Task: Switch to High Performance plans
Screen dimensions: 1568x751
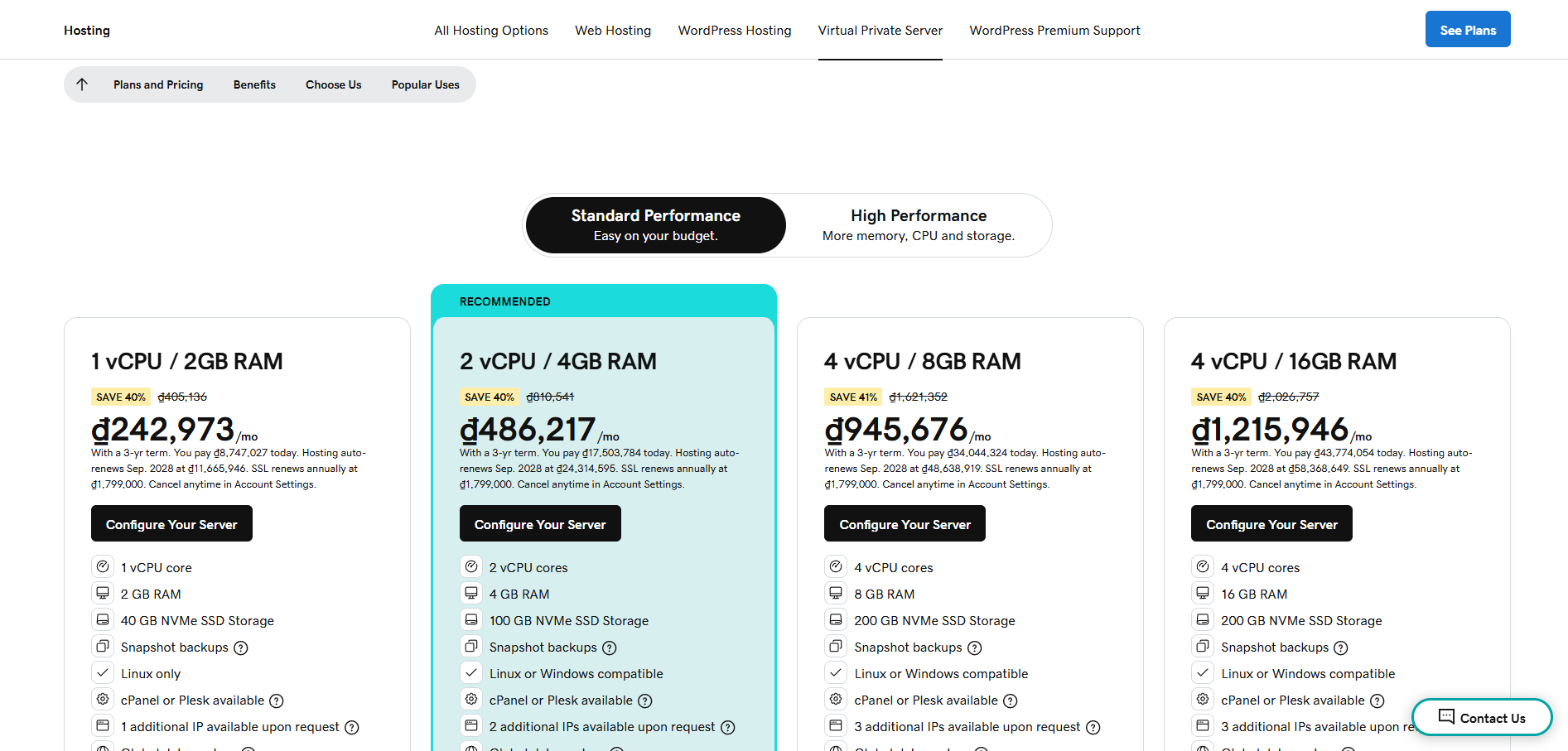Action: point(918,225)
